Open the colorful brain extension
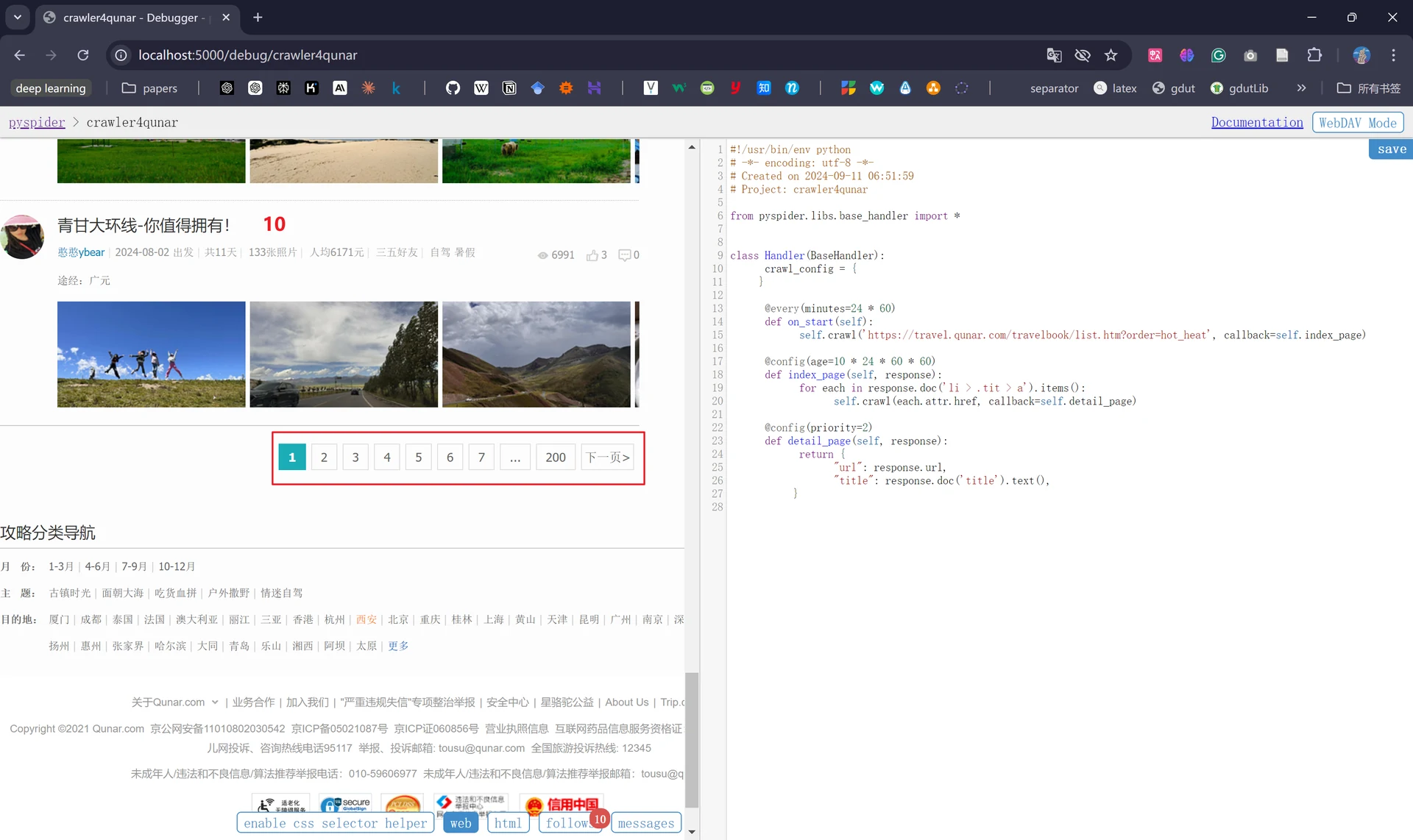The image size is (1413, 840). (1186, 55)
